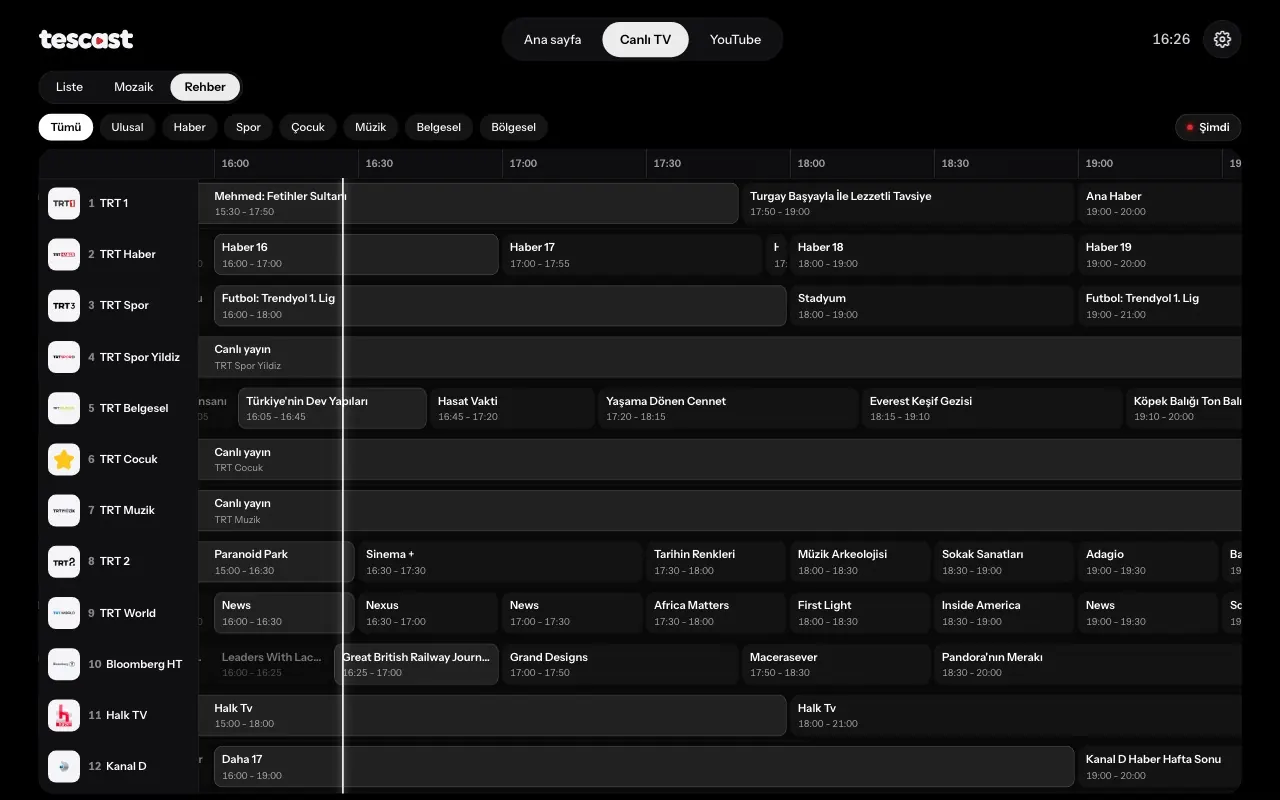The width and height of the screenshot is (1280, 800).
Task: Filter channels by Tümü
Action: (x=66, y=127)
